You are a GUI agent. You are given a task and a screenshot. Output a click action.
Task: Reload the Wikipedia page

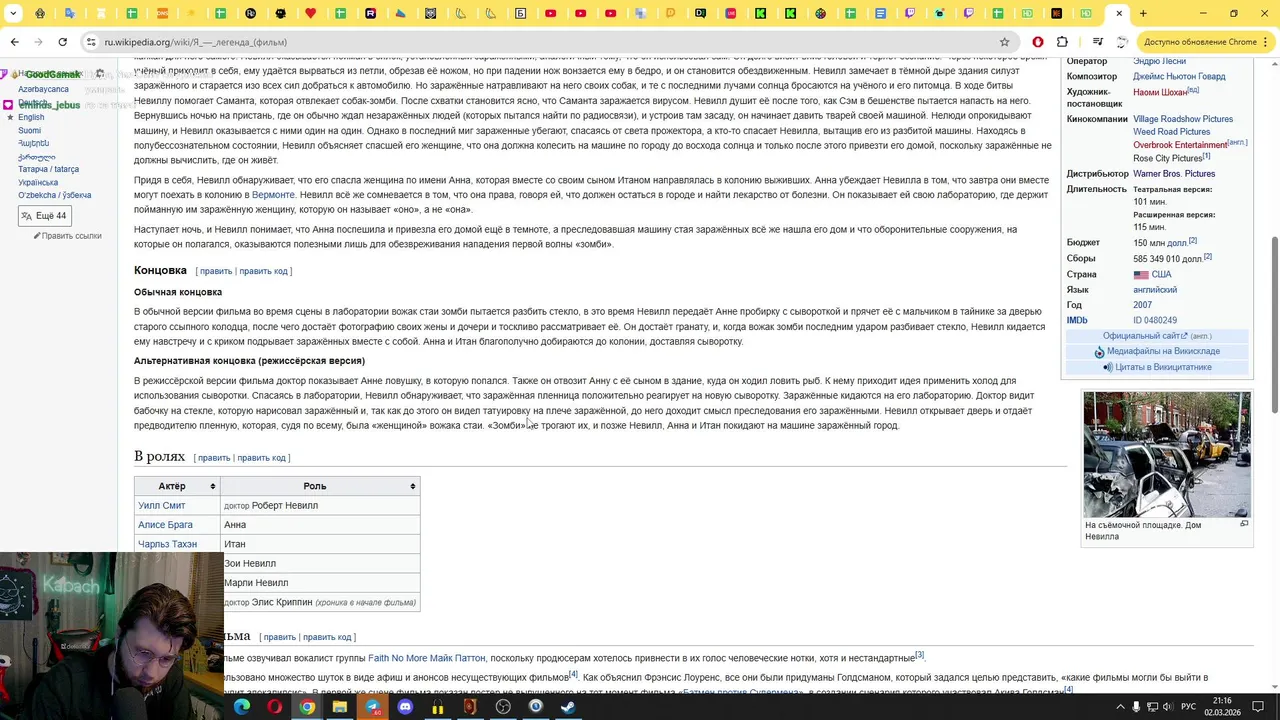[x=62, y=42]
